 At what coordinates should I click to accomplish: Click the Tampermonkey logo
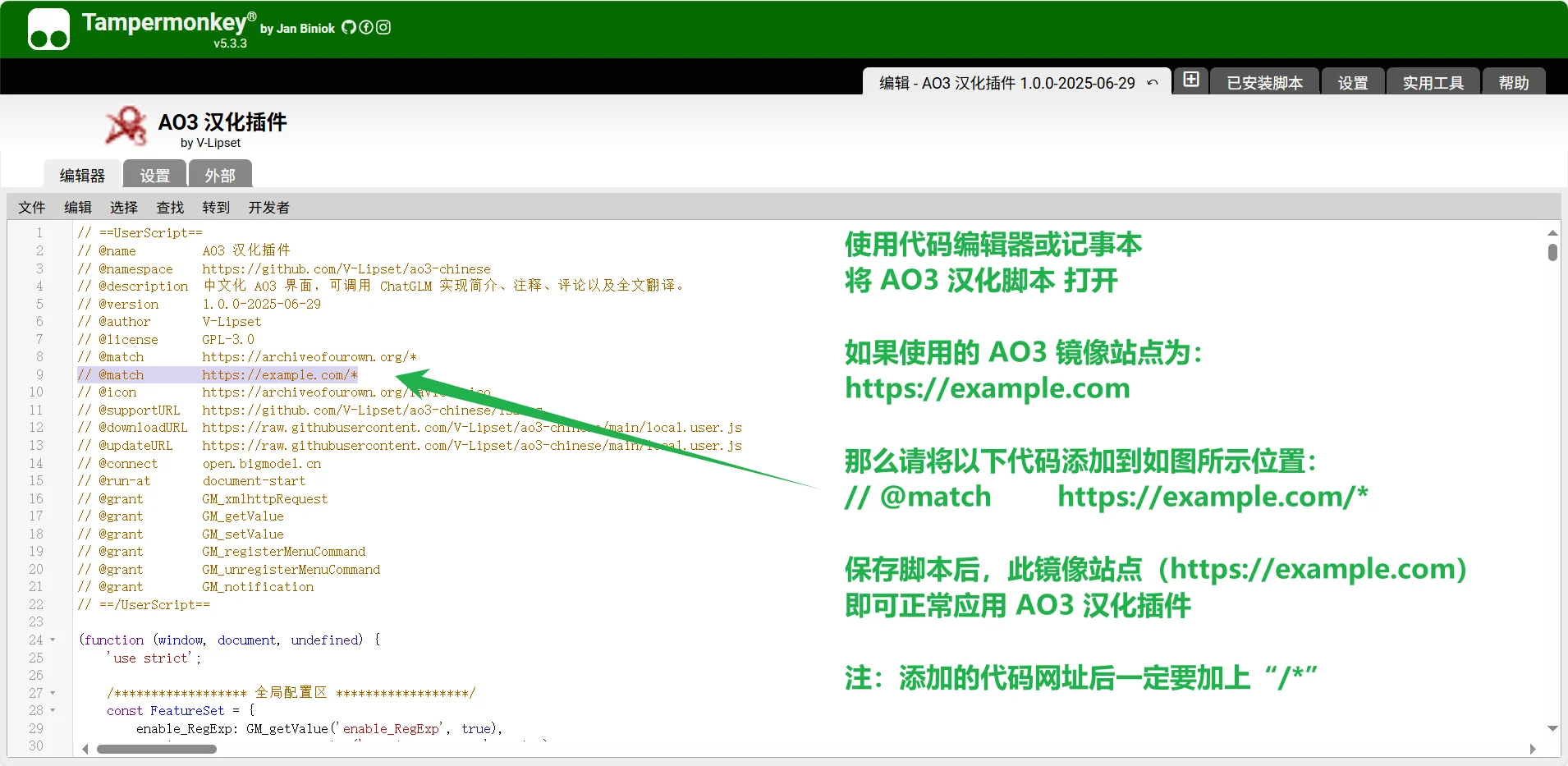tap(47, 29)
